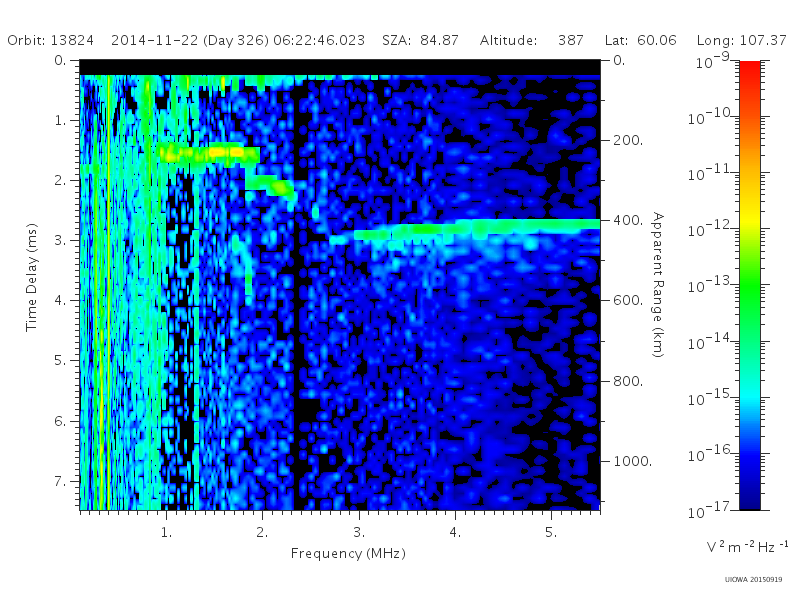Click apparent range tick label '200.'

628,140
